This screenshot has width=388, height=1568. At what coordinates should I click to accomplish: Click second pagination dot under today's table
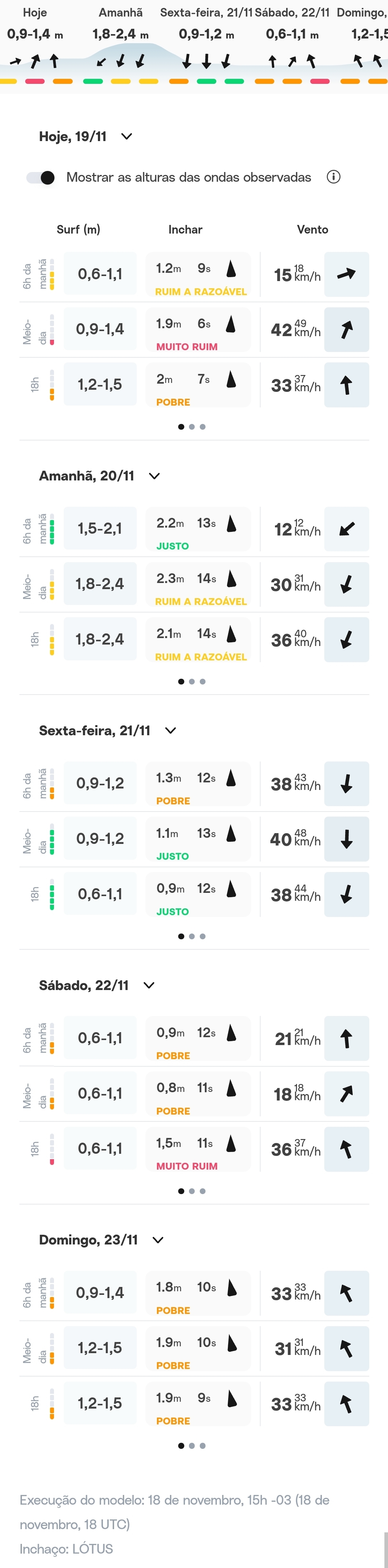point(192,427)
